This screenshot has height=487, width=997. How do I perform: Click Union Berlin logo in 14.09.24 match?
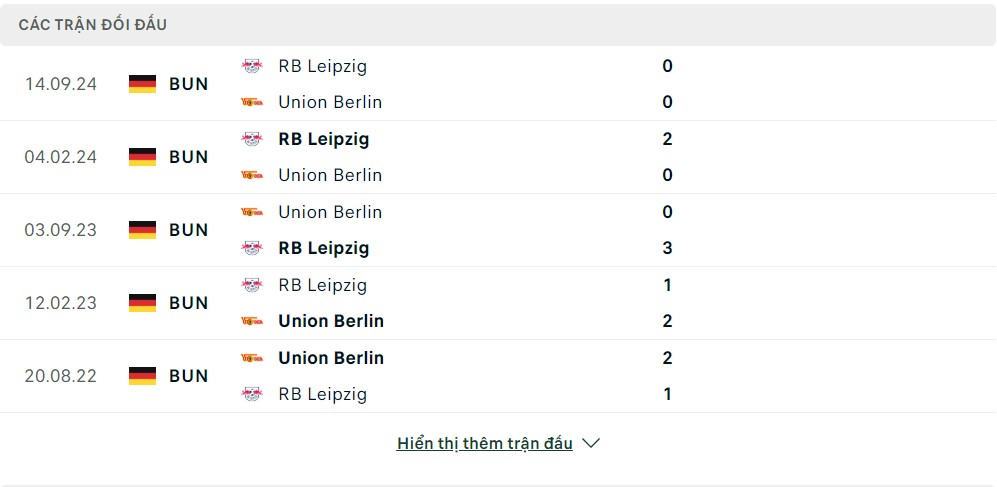pyautogui.click(x=252, y=102)
